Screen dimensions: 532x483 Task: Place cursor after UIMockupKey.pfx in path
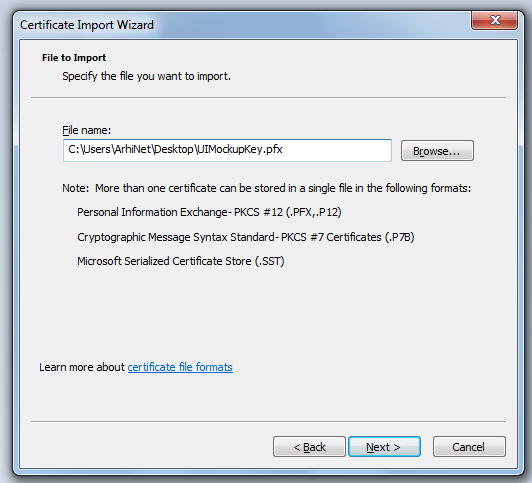click(x=283, y=150)
